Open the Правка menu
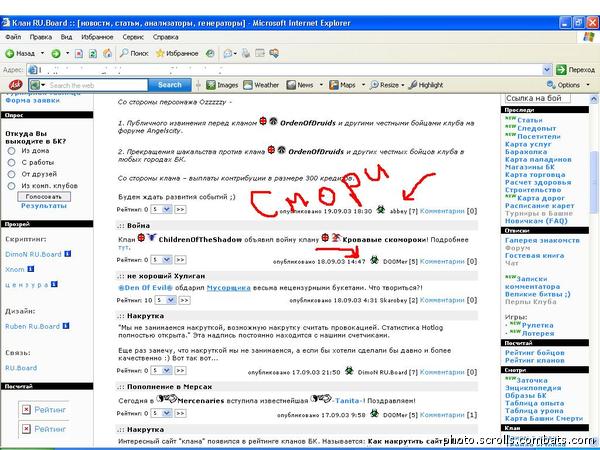 41,37
